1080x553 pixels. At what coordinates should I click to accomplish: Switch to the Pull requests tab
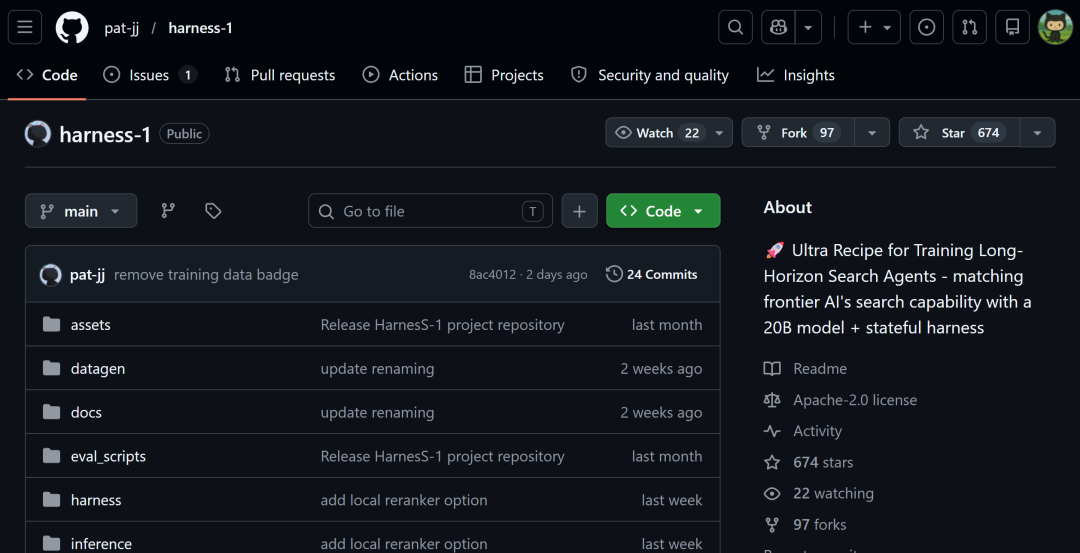pyautogui.click(x=280, y=75)
